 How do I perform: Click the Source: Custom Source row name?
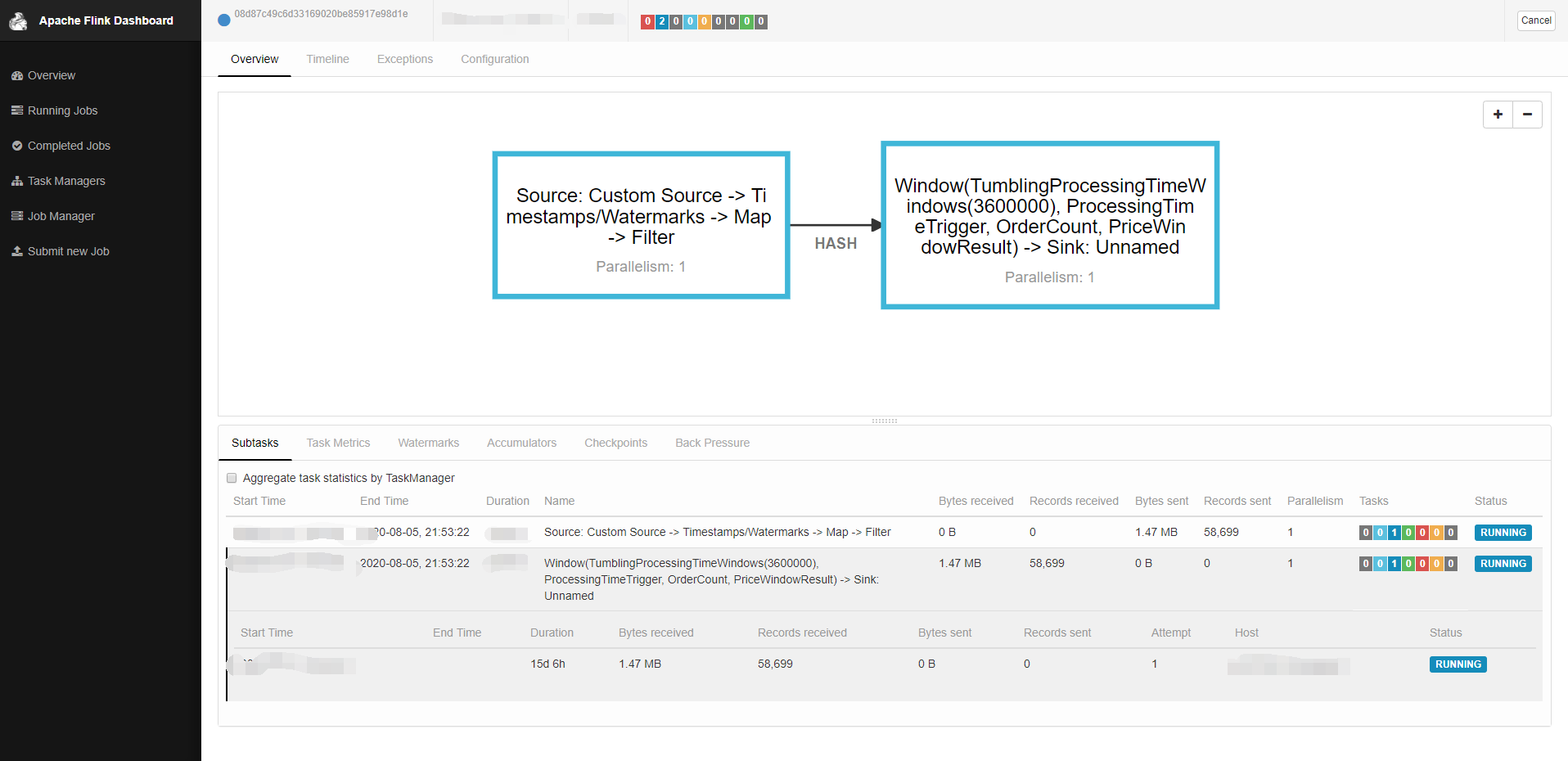718,532
